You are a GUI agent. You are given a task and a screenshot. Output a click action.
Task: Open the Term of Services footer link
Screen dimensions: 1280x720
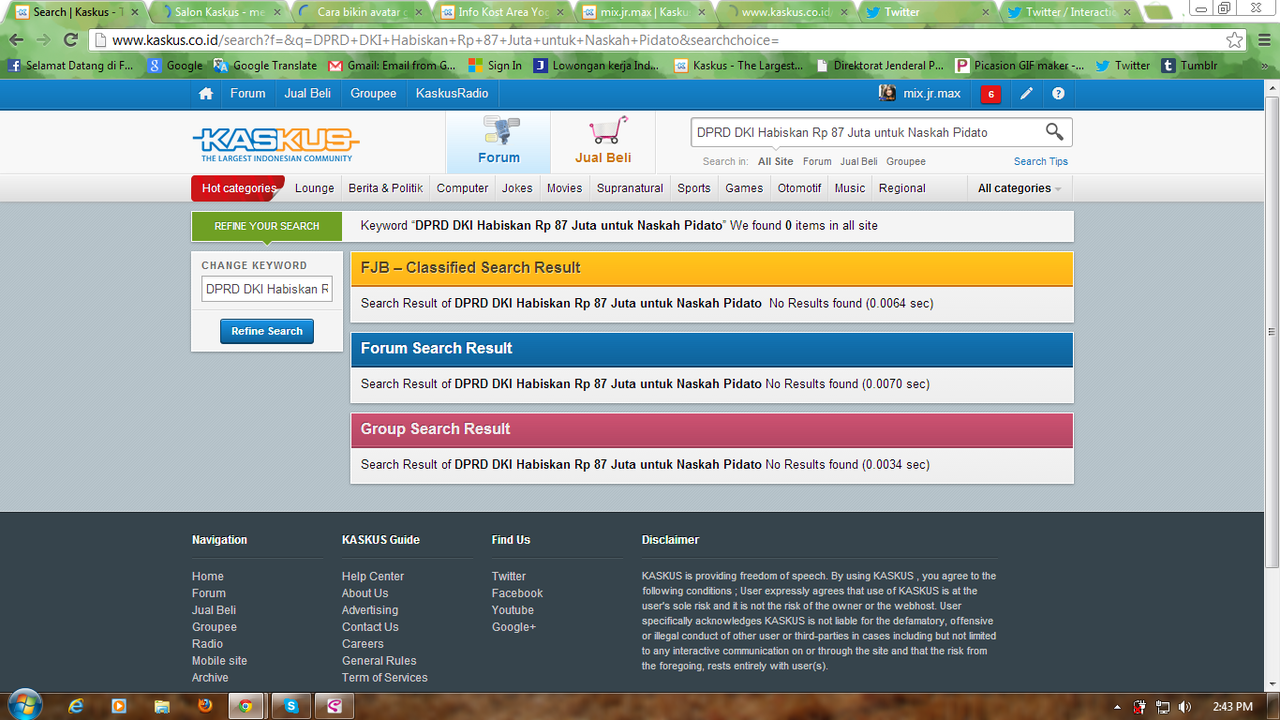tap(384, 678)
